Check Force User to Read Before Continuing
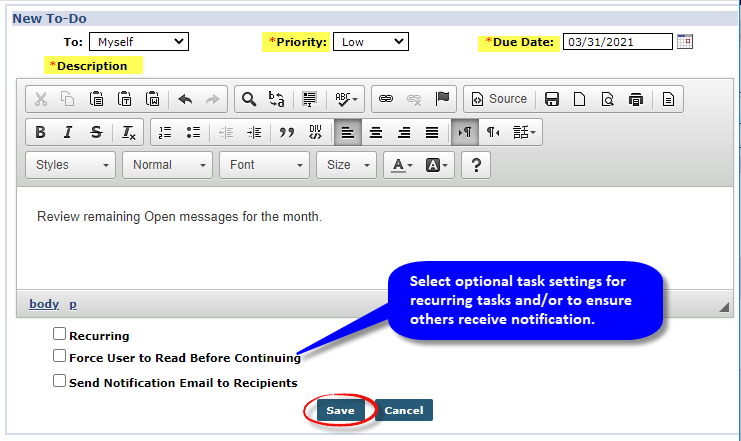Viewport: 741px width, 441px height. [60, 356]
